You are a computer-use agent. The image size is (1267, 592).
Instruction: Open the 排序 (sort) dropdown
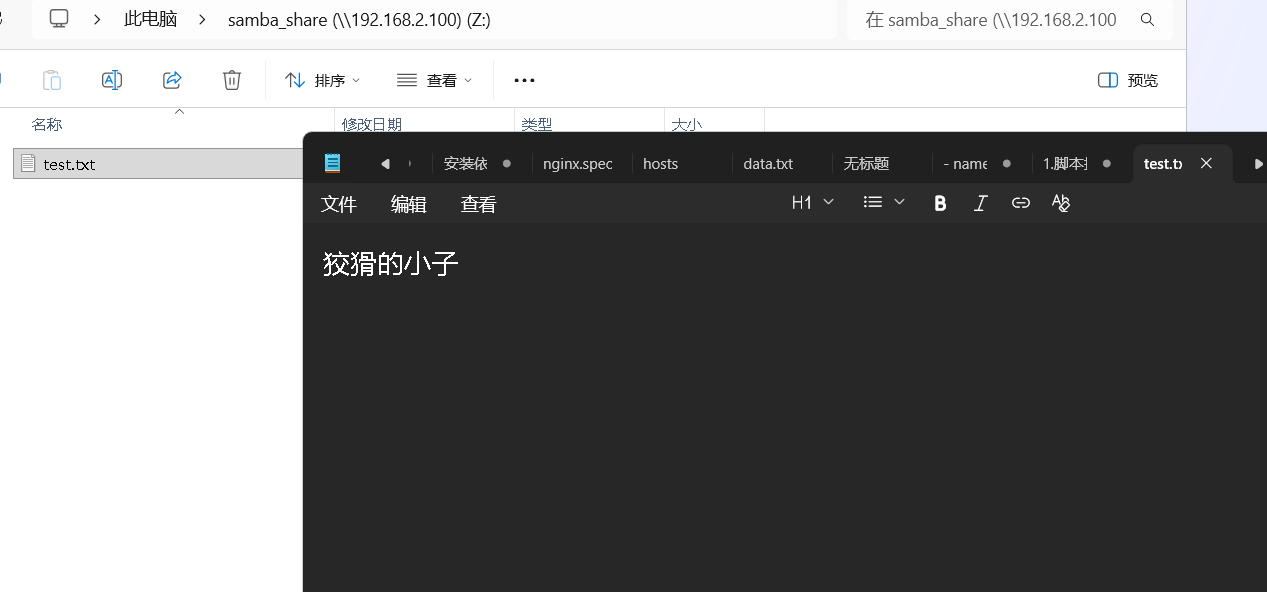click(322, 80)
